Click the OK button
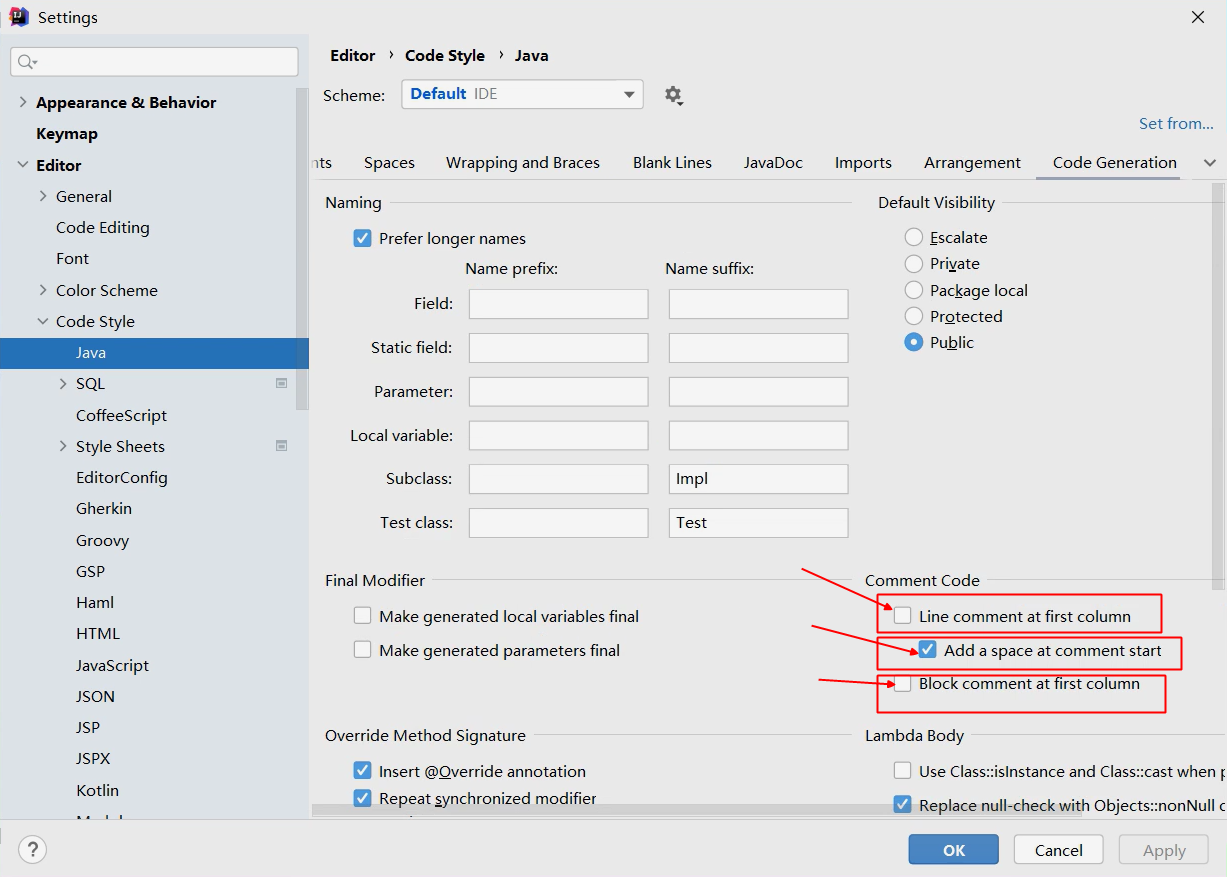The width and height of the screenshot is (1227, 877). pos(954,850)
